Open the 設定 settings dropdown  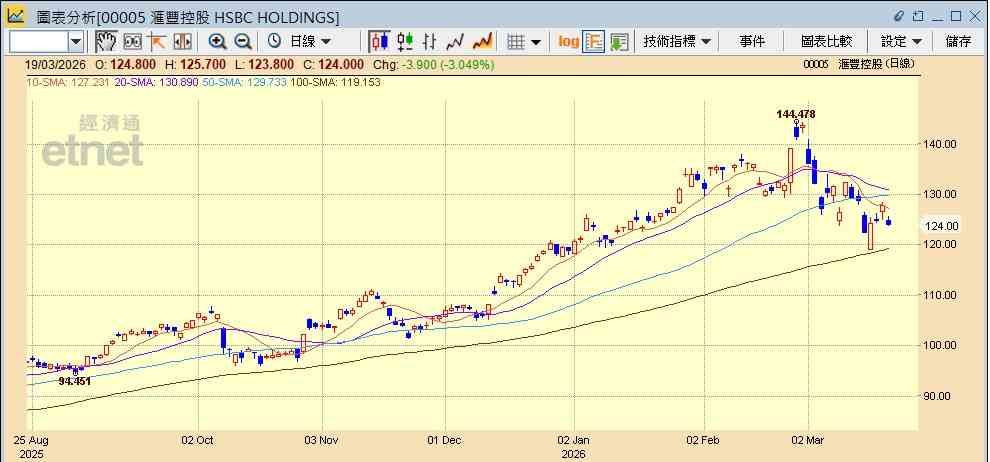901,42
